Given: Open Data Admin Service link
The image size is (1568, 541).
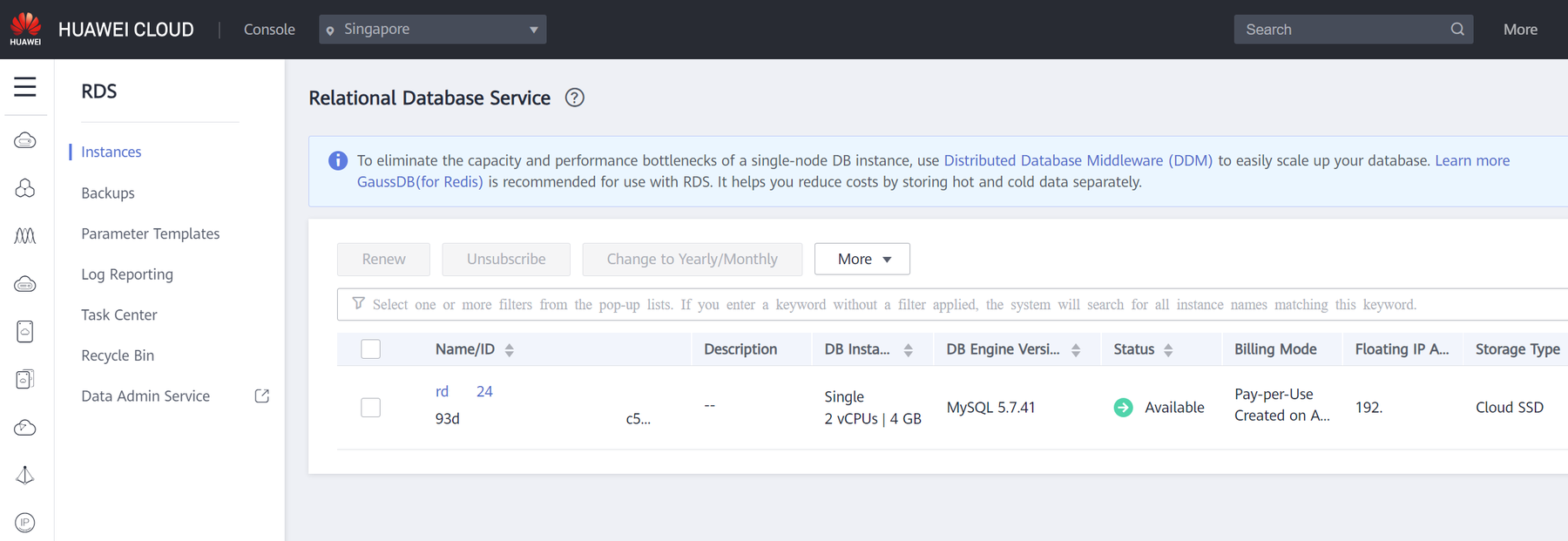Looking at the screenshot, I should pos(145,396).
